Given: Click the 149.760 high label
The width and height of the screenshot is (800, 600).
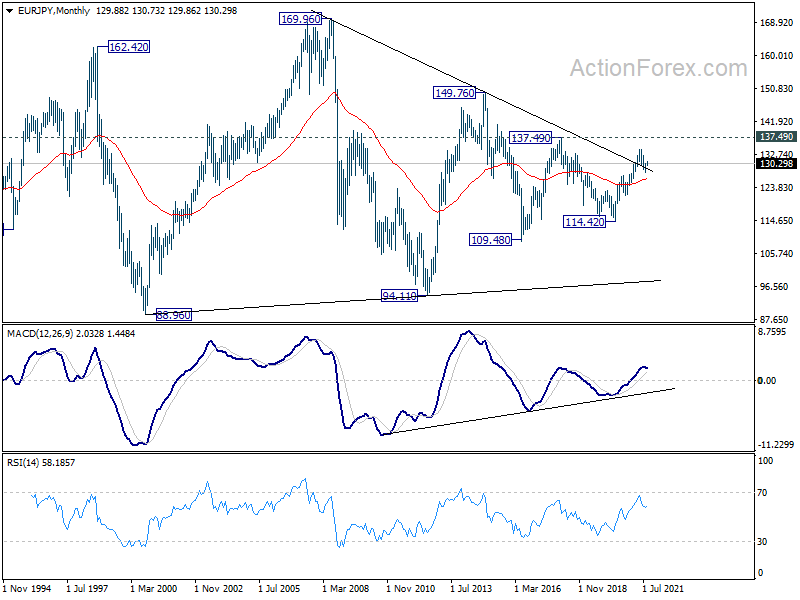Looking at the screenshot, I should pos(454,93).
